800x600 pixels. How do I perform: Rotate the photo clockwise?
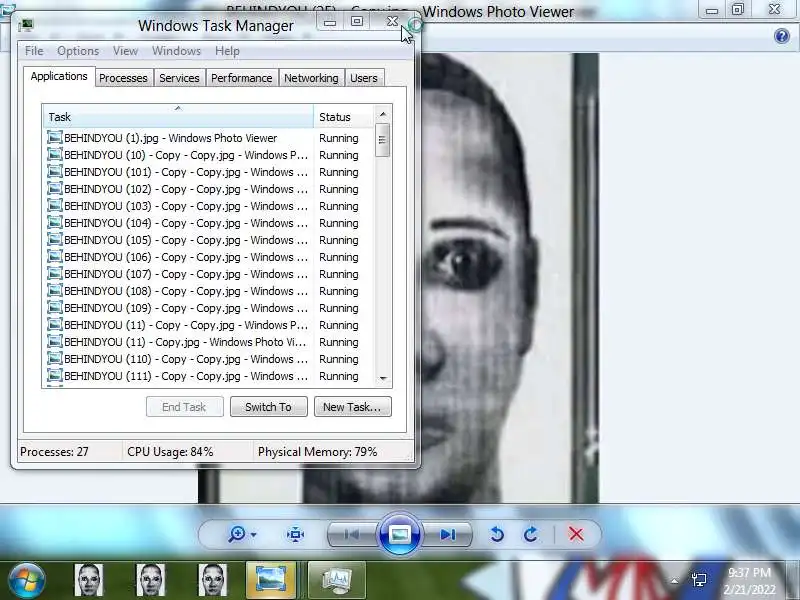tap(531, 534)
